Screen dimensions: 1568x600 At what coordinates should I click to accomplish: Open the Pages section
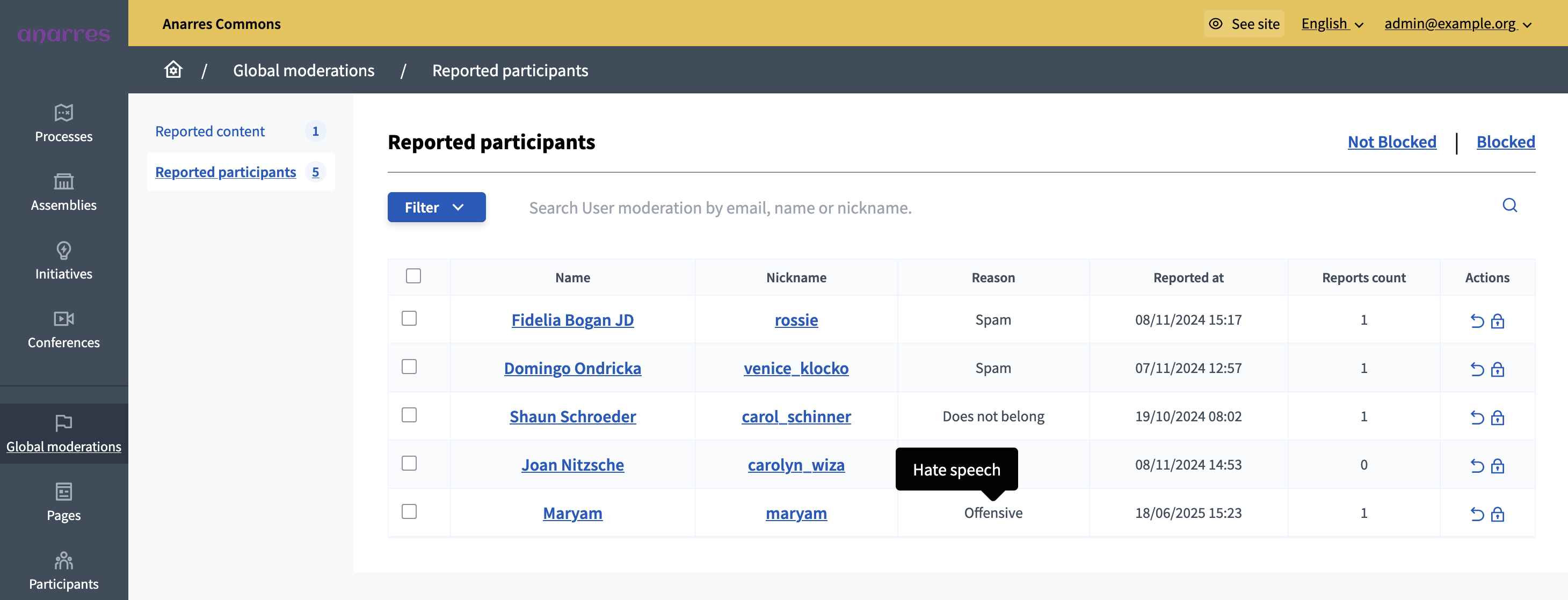pos(63,501)
